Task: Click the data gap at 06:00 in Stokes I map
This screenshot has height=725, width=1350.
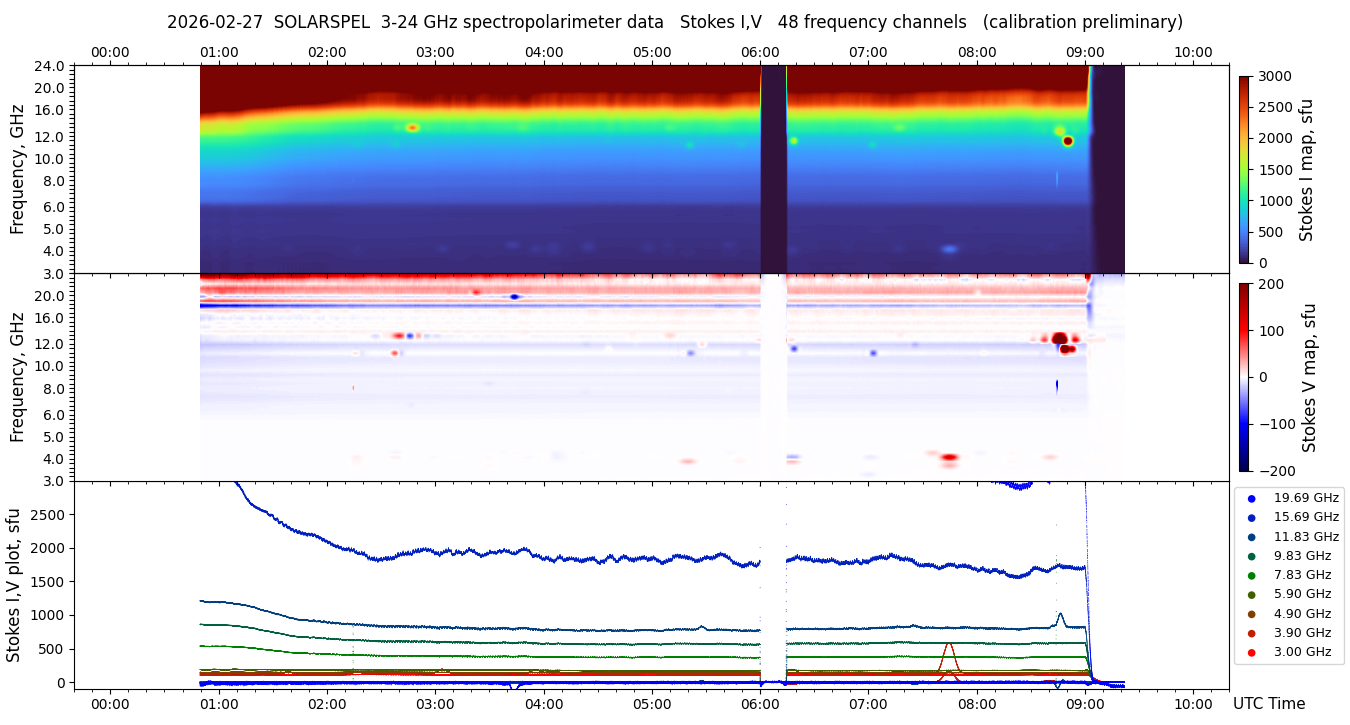Action: (773, 168)
